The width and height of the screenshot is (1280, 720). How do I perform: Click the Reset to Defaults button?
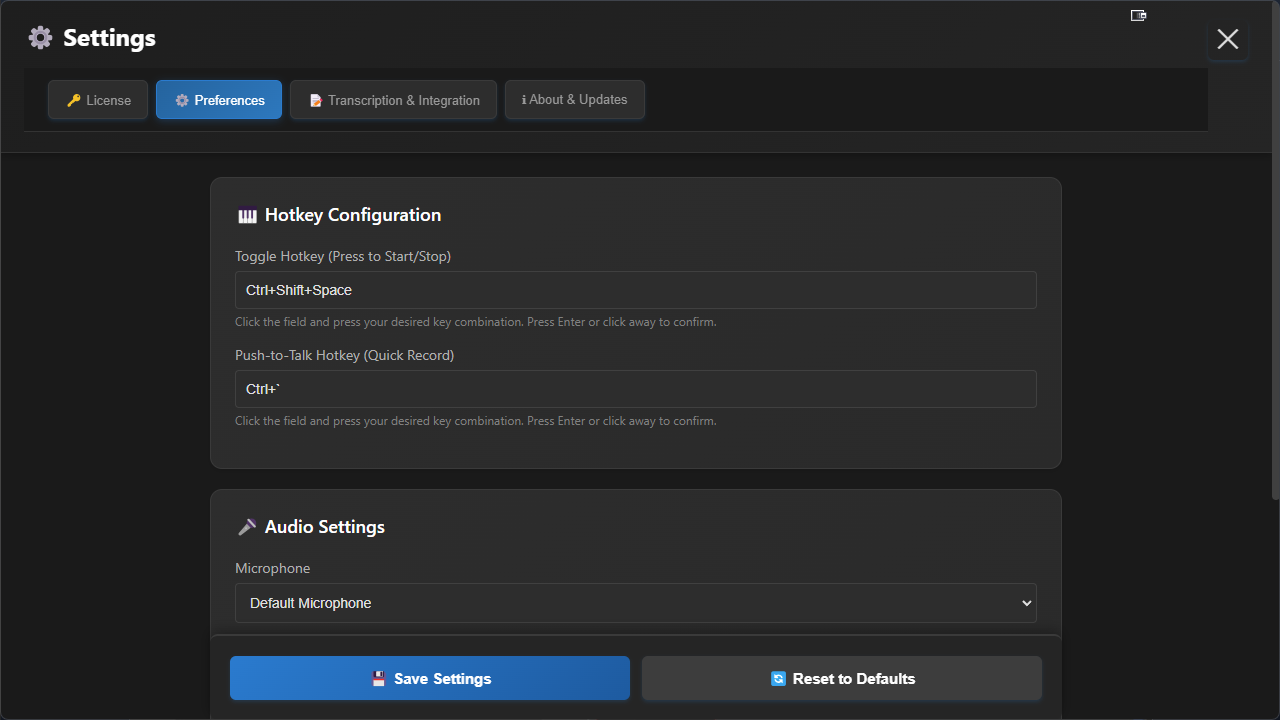coord(841,678)
